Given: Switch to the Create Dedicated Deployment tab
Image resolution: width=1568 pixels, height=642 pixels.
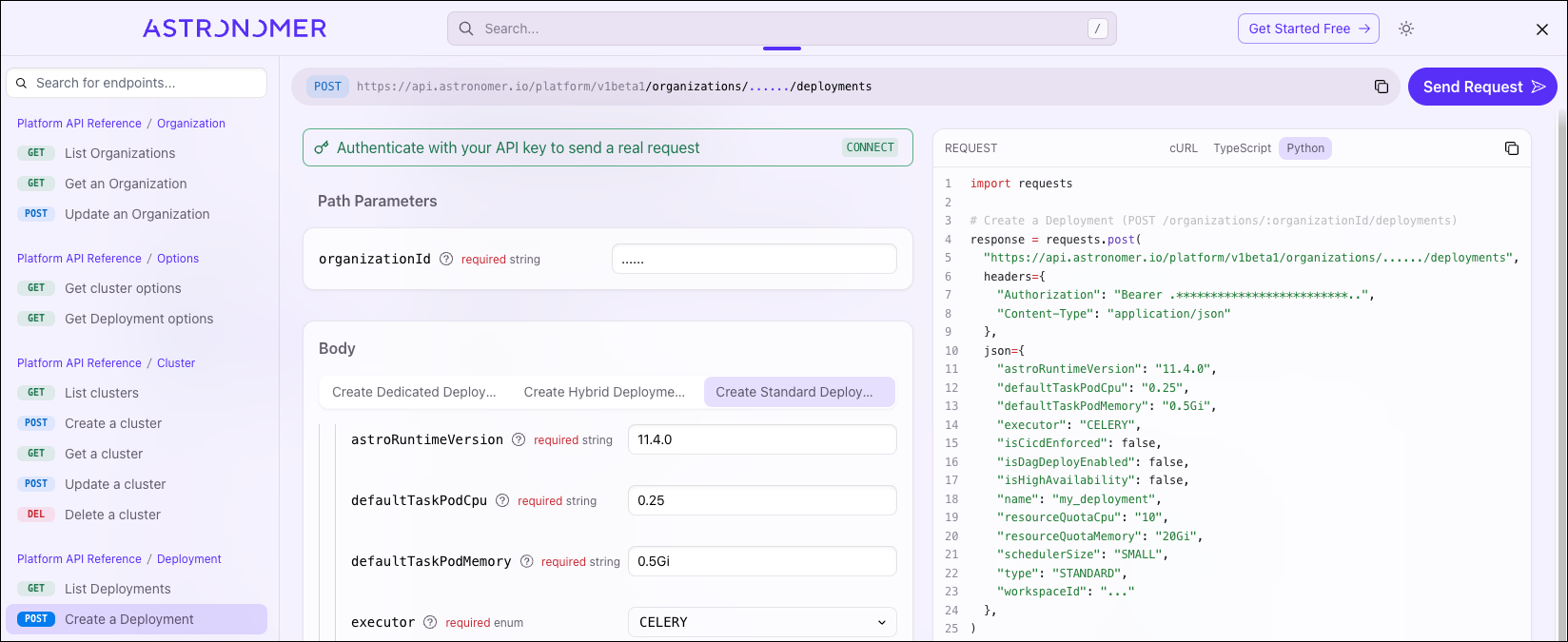Looking at the screenshot, I should (x=414, y=392).
